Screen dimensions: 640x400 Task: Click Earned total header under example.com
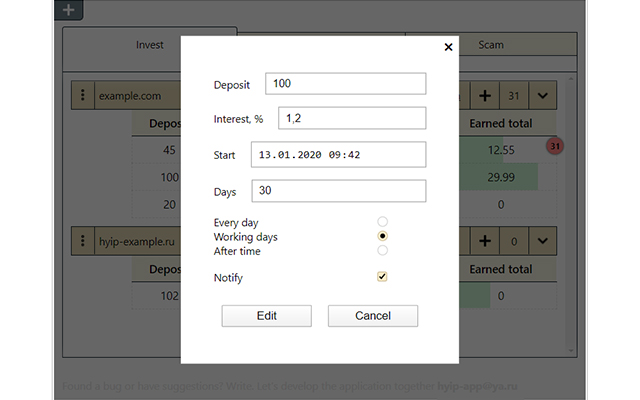[x=501, y=123]
